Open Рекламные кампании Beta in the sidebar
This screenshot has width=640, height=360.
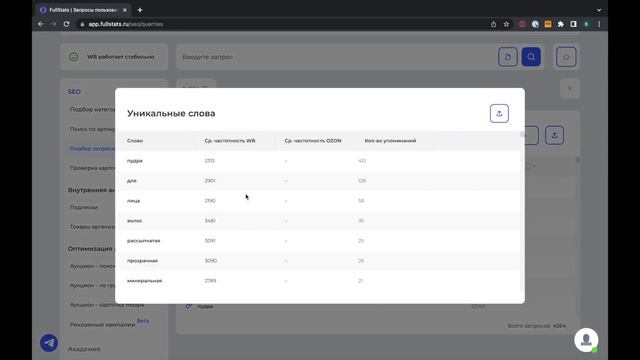pos(109,324)
